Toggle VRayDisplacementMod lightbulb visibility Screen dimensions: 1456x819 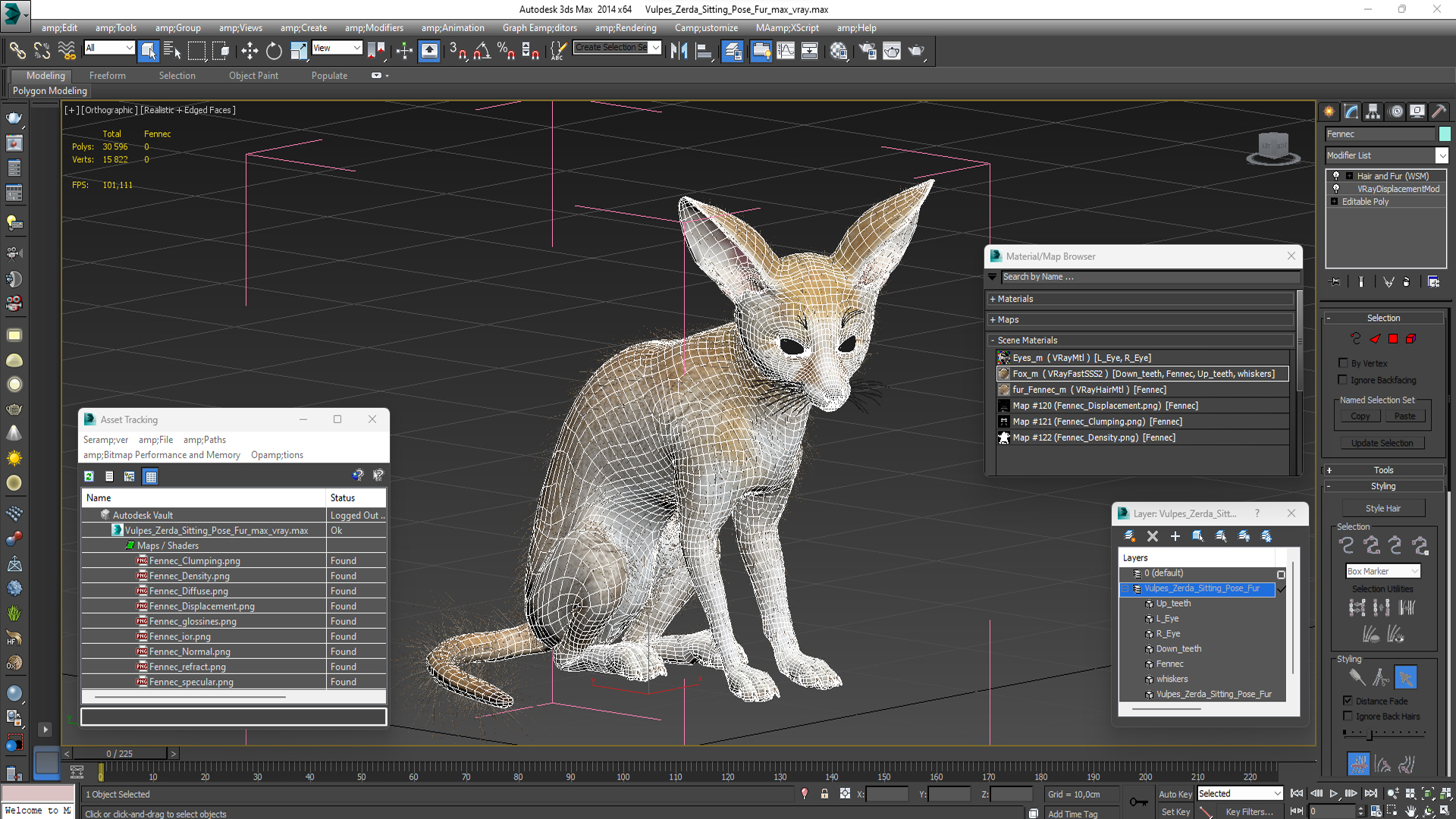click(1336, 189)
